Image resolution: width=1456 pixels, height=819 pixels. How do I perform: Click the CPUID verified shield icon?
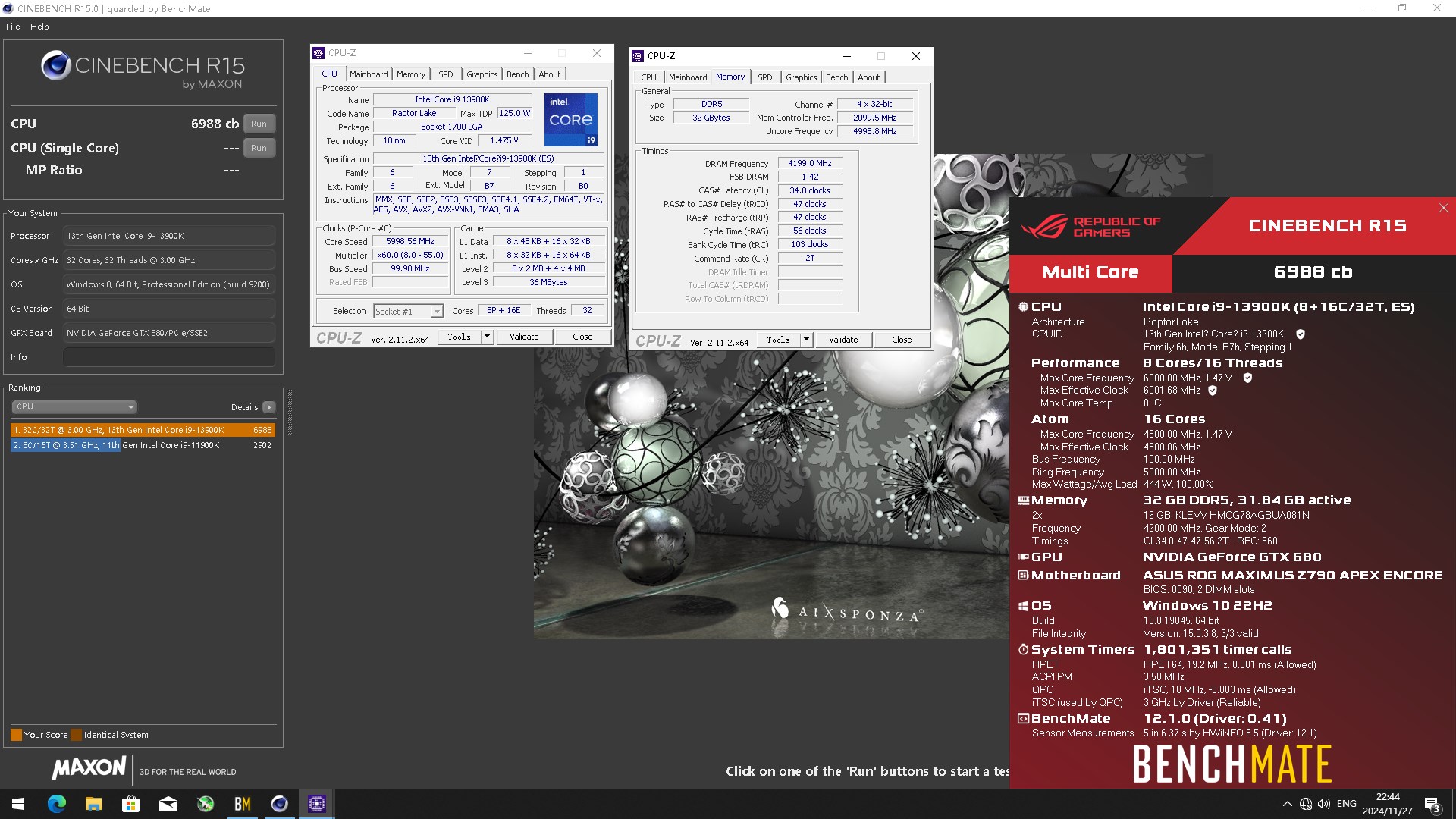pos(1301,334)
